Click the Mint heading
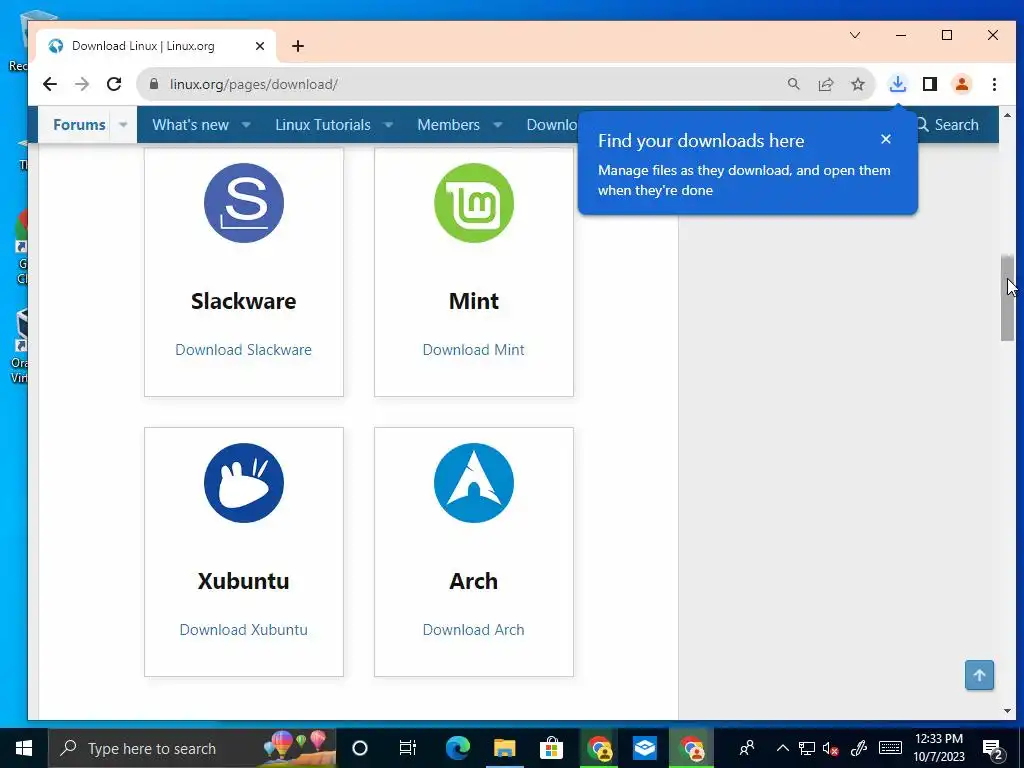Screen dimensions: 1024x768 click(473, 301)
